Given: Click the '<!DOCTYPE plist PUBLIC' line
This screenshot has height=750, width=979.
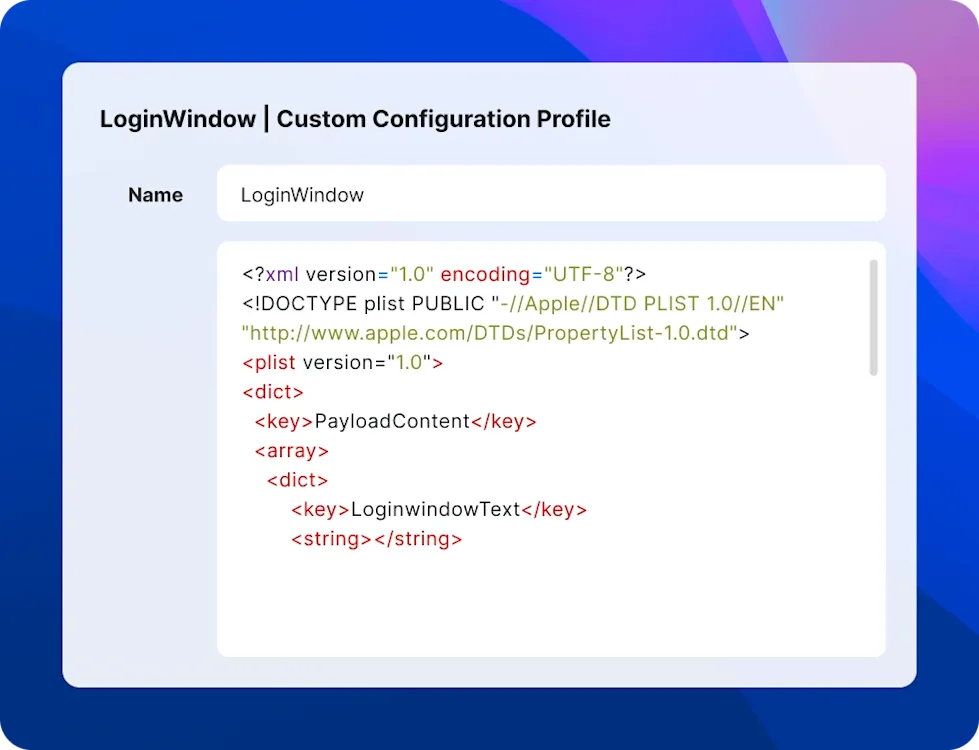Looking at the screenshot, I should click(x=513, y=303).
